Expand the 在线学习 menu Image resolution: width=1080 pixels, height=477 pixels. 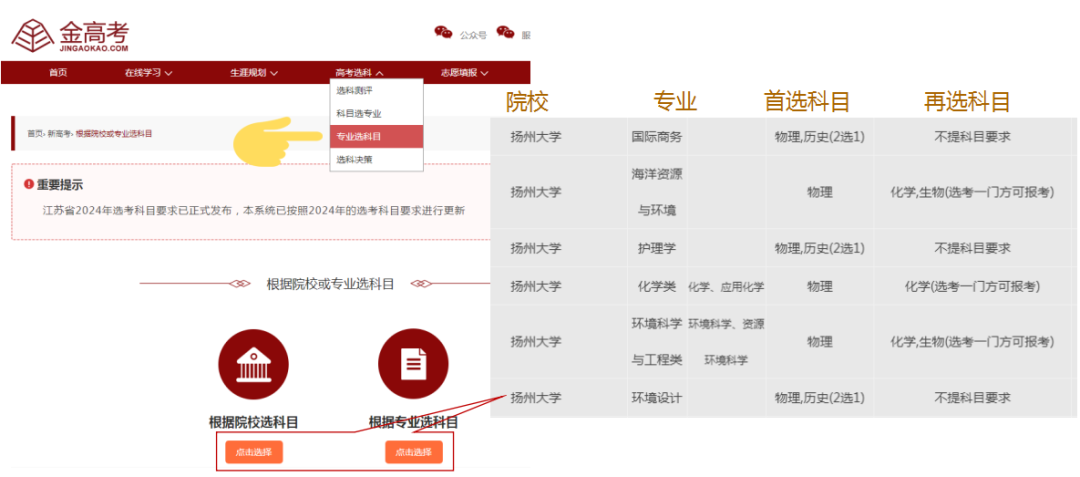148,72
